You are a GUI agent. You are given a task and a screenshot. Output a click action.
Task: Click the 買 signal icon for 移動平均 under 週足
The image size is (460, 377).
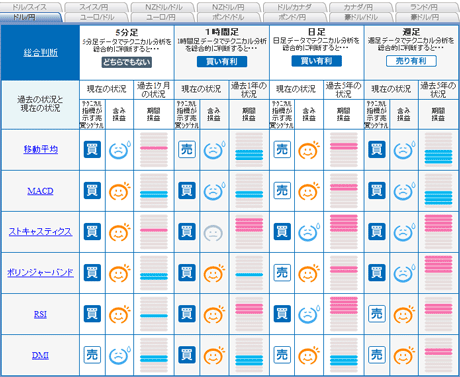377,149
